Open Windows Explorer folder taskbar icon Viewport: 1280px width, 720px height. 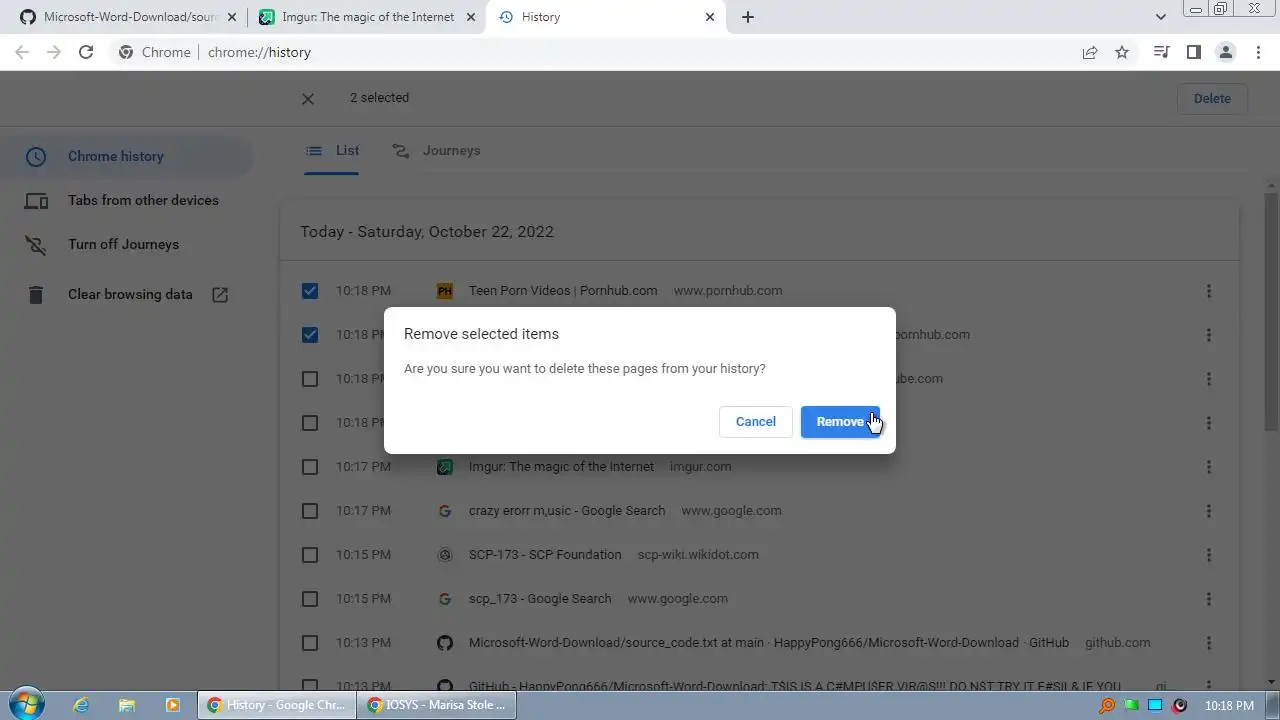coord(127,705)
